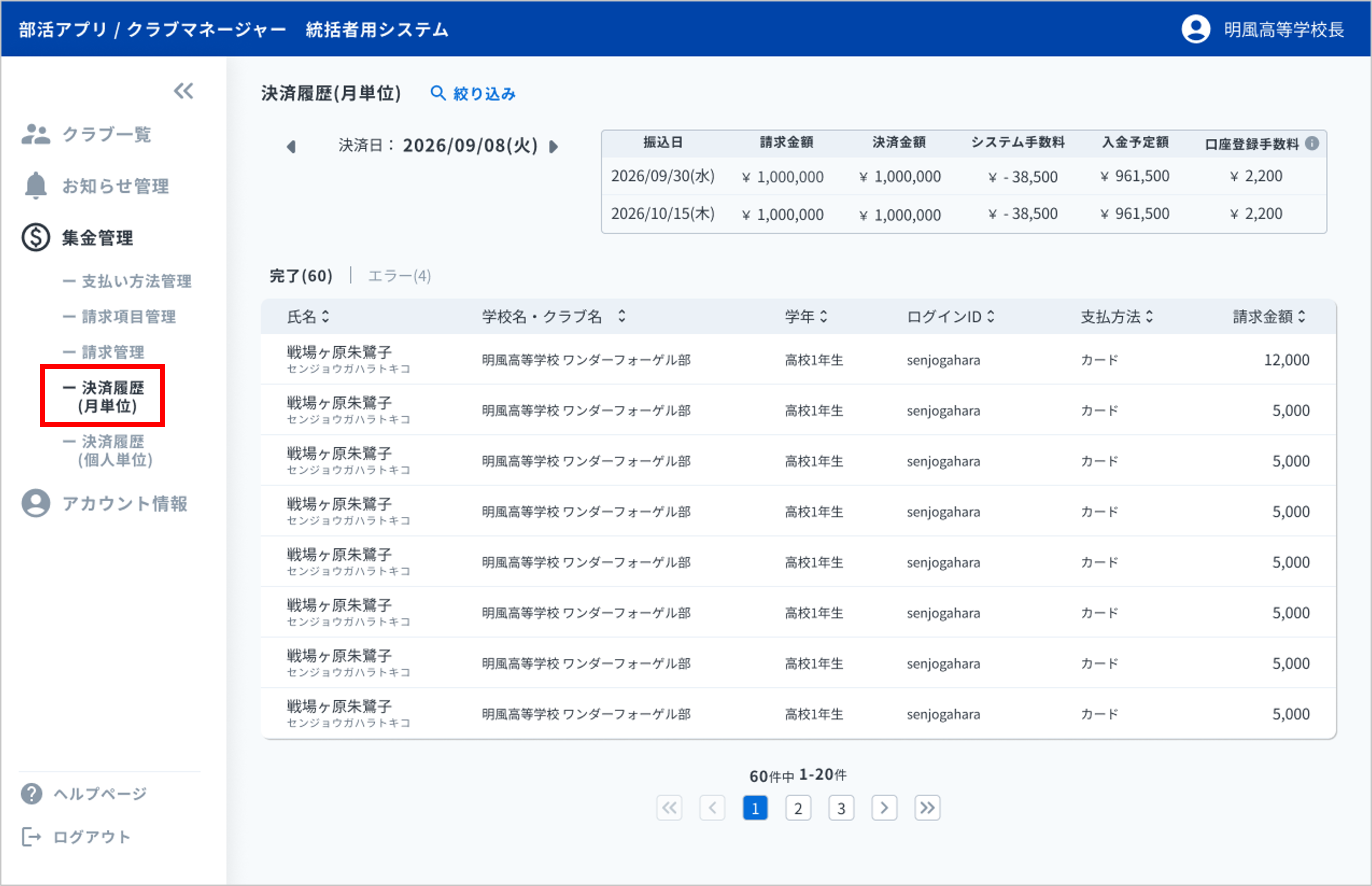
Task: Go to previous results page
Action: coord(712,808)
